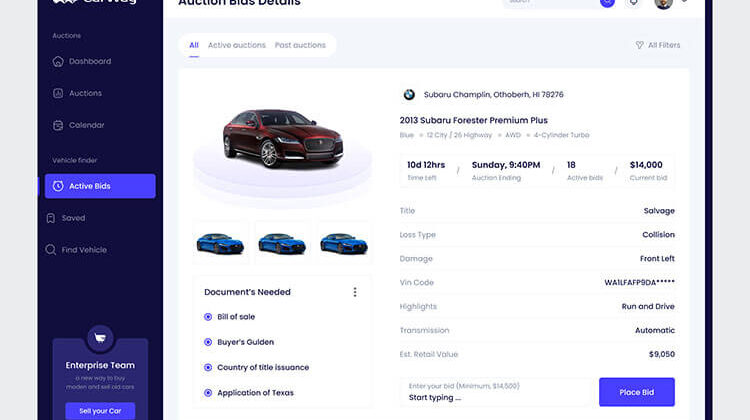750x420 pixels.
Task: Open the All Filters dropdown
Action: (658, 45)
